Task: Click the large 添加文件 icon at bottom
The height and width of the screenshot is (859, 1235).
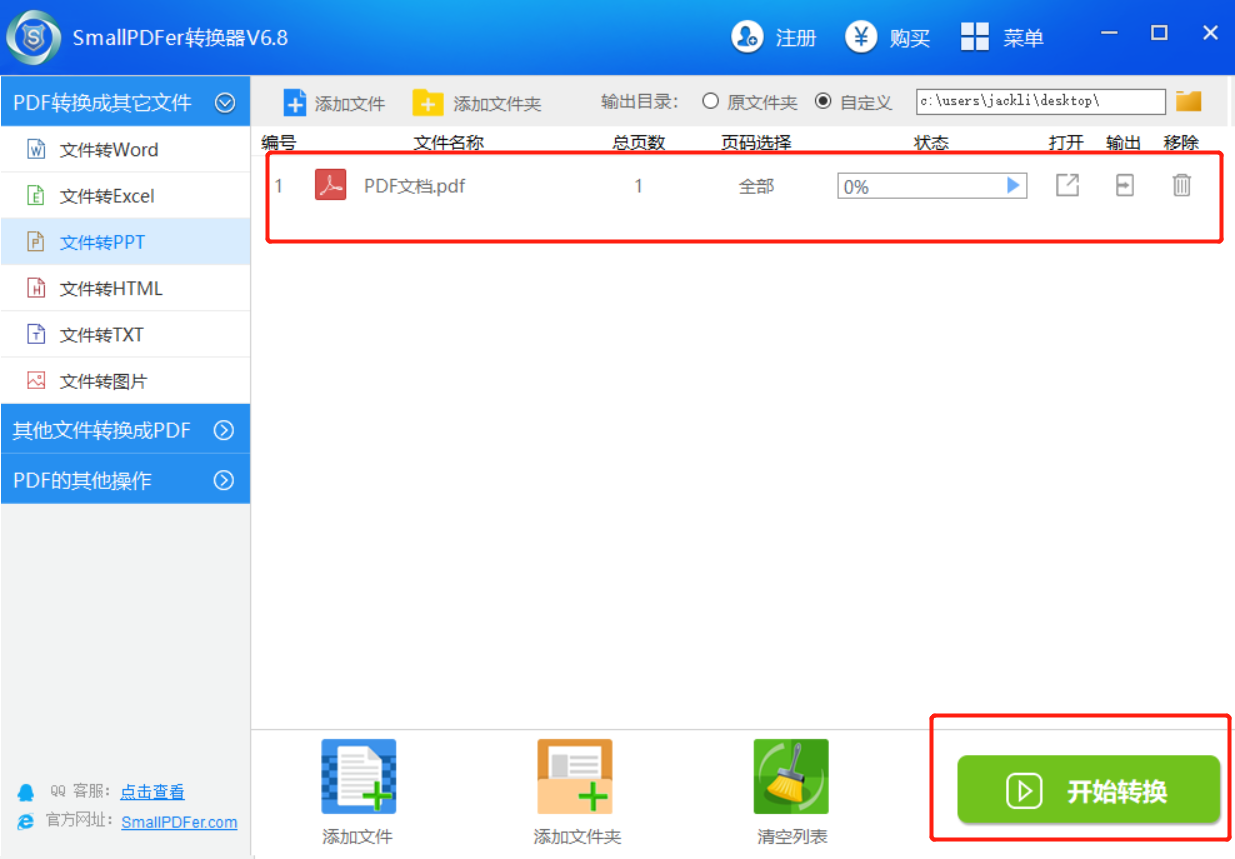Action: [x=358, y=777]
